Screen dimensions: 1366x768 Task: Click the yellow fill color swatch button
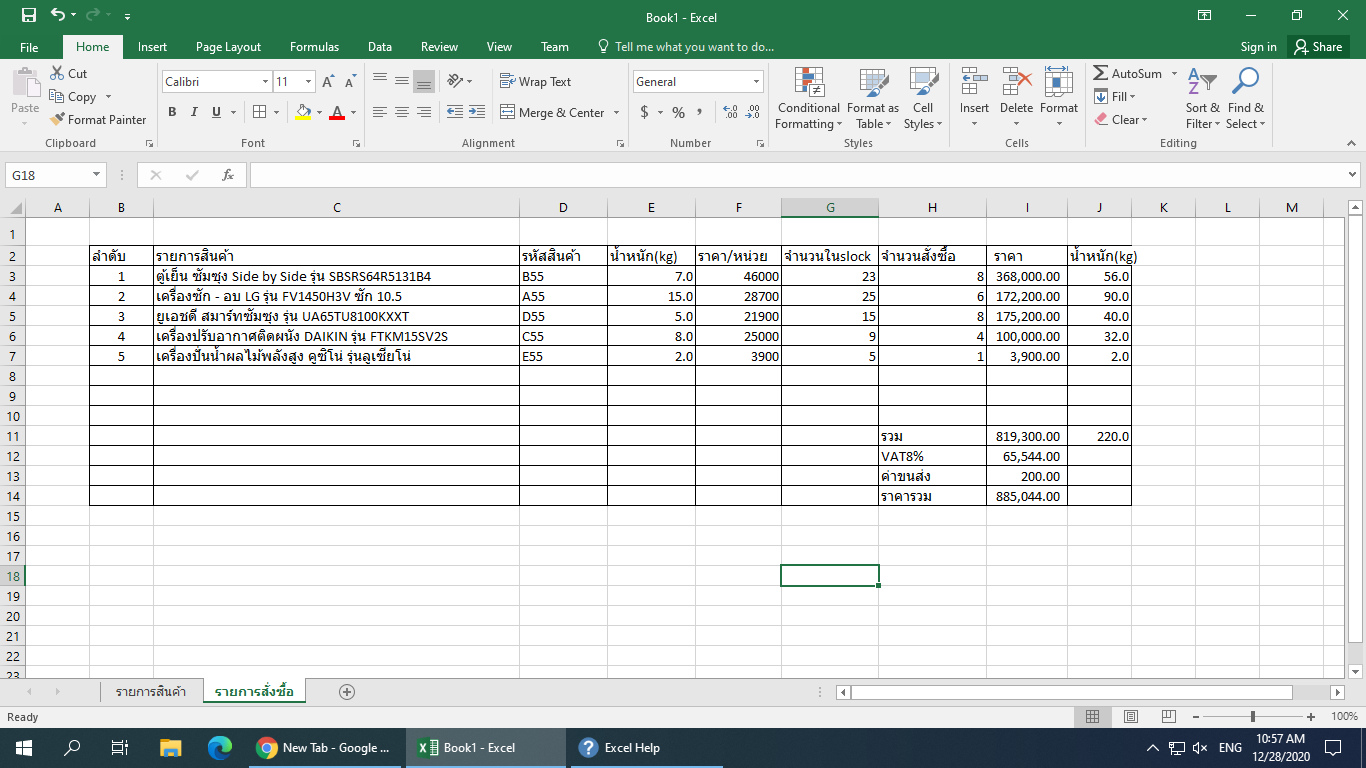tap(304, 113)
